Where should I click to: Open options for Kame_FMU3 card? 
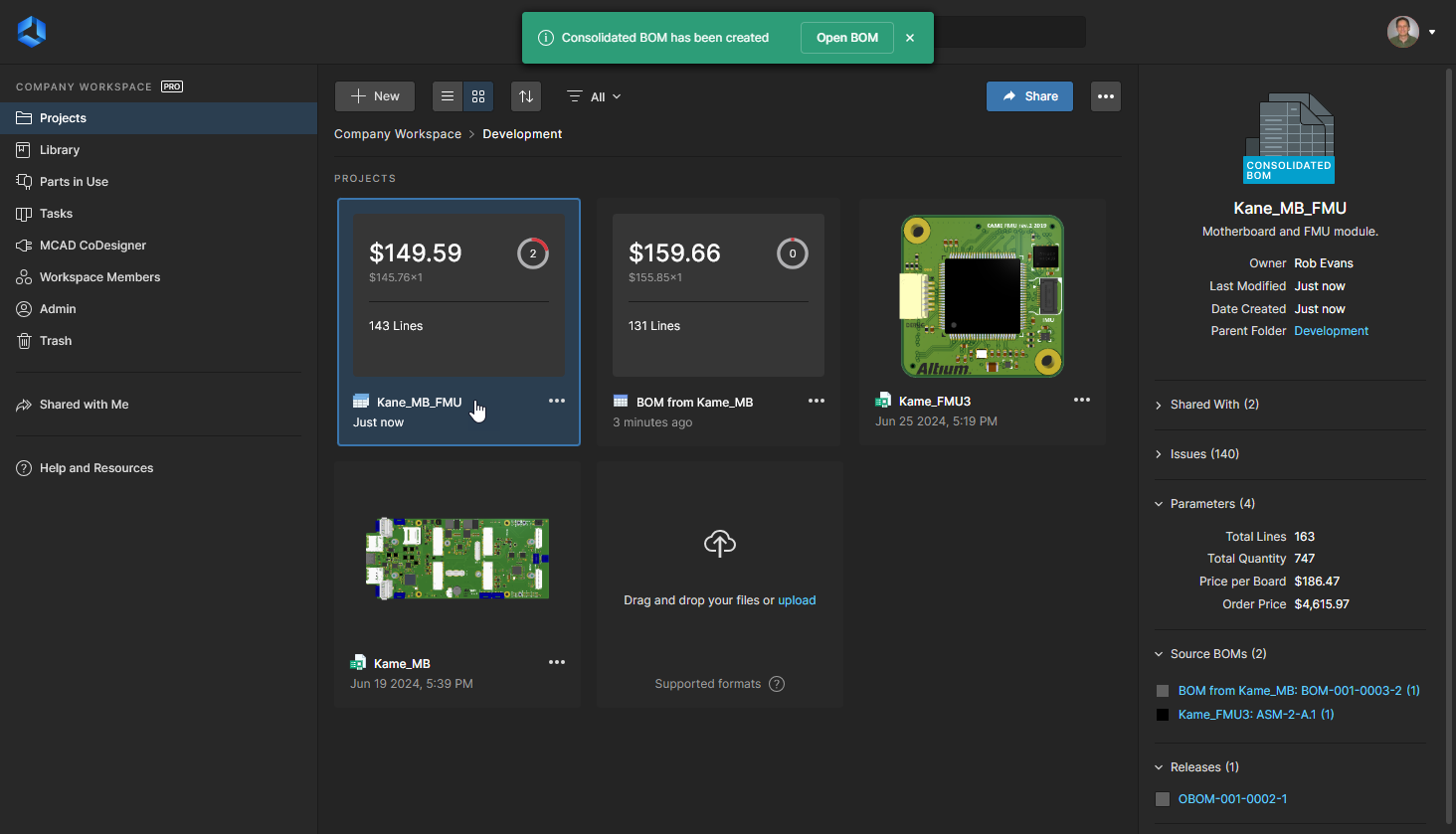click(x=1082, y=400)
